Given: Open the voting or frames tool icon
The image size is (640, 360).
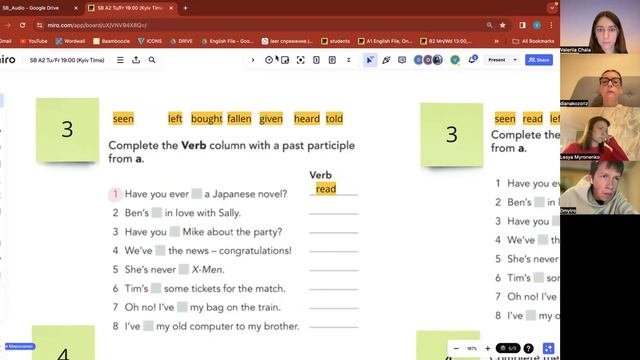Looking at the screenshot, I should (x=285, y=60).
